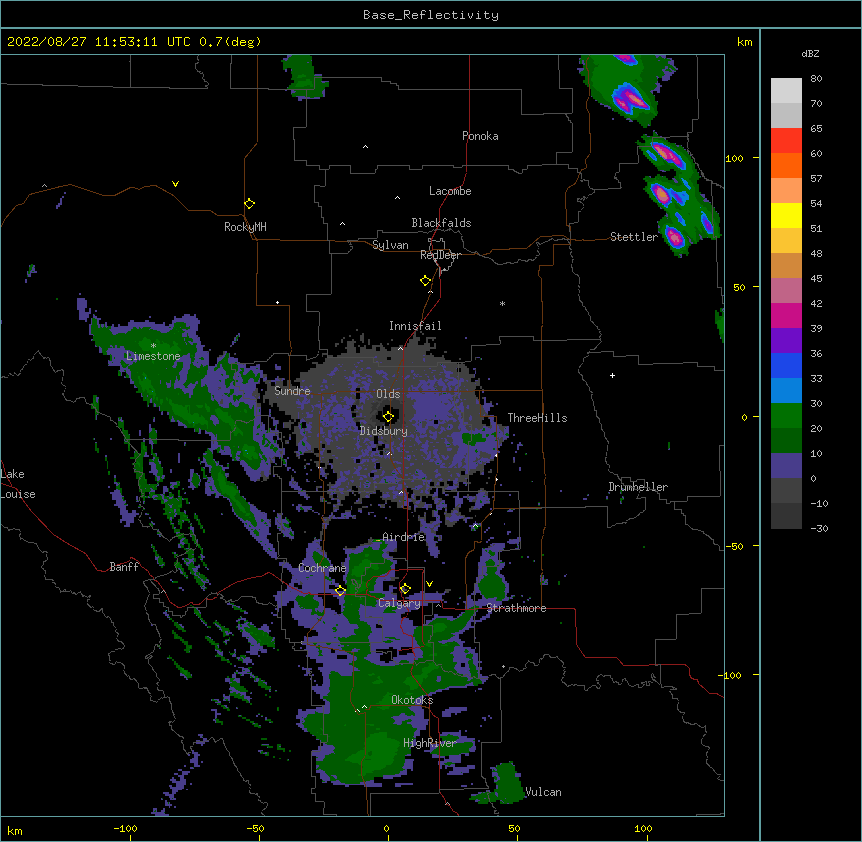Viewport: 862px width, 842px height.
Task: Select the Didsbury label
Action: pyautogui.click(x=384, y=431)
